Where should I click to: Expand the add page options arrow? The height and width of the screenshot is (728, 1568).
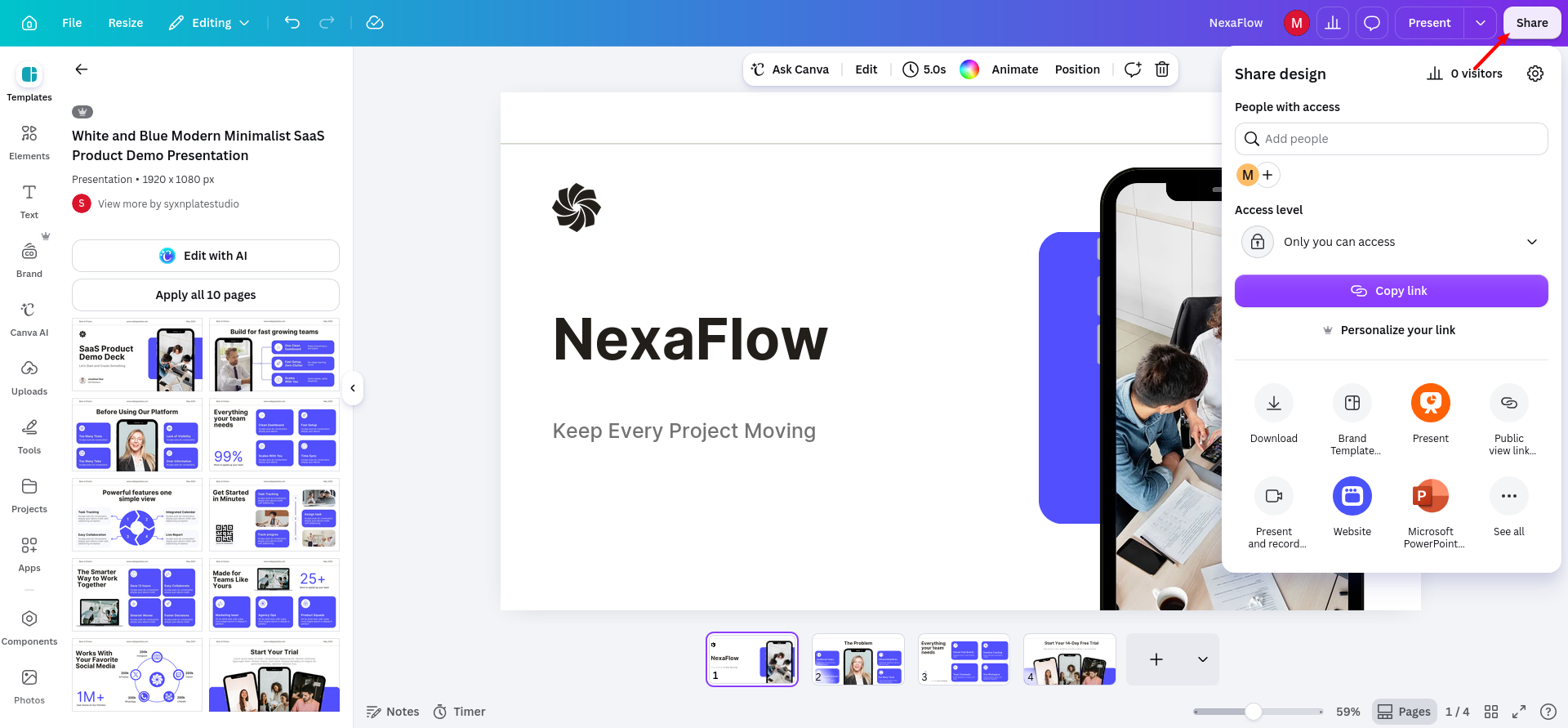[1203, 659]
